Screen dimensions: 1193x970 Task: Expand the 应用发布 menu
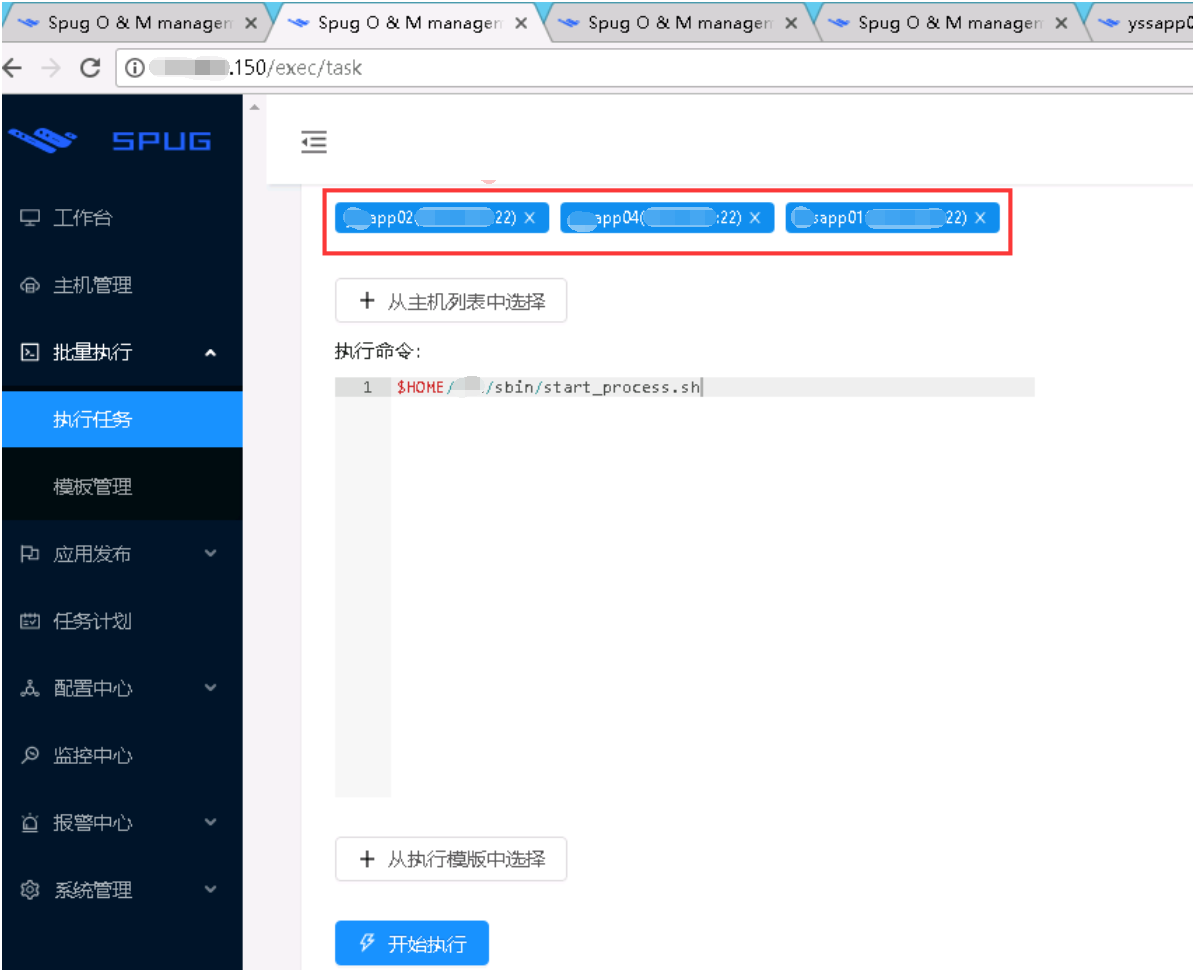122,553
